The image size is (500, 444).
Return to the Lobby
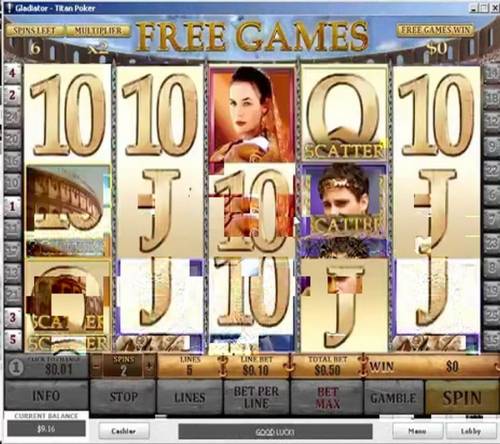470,431
